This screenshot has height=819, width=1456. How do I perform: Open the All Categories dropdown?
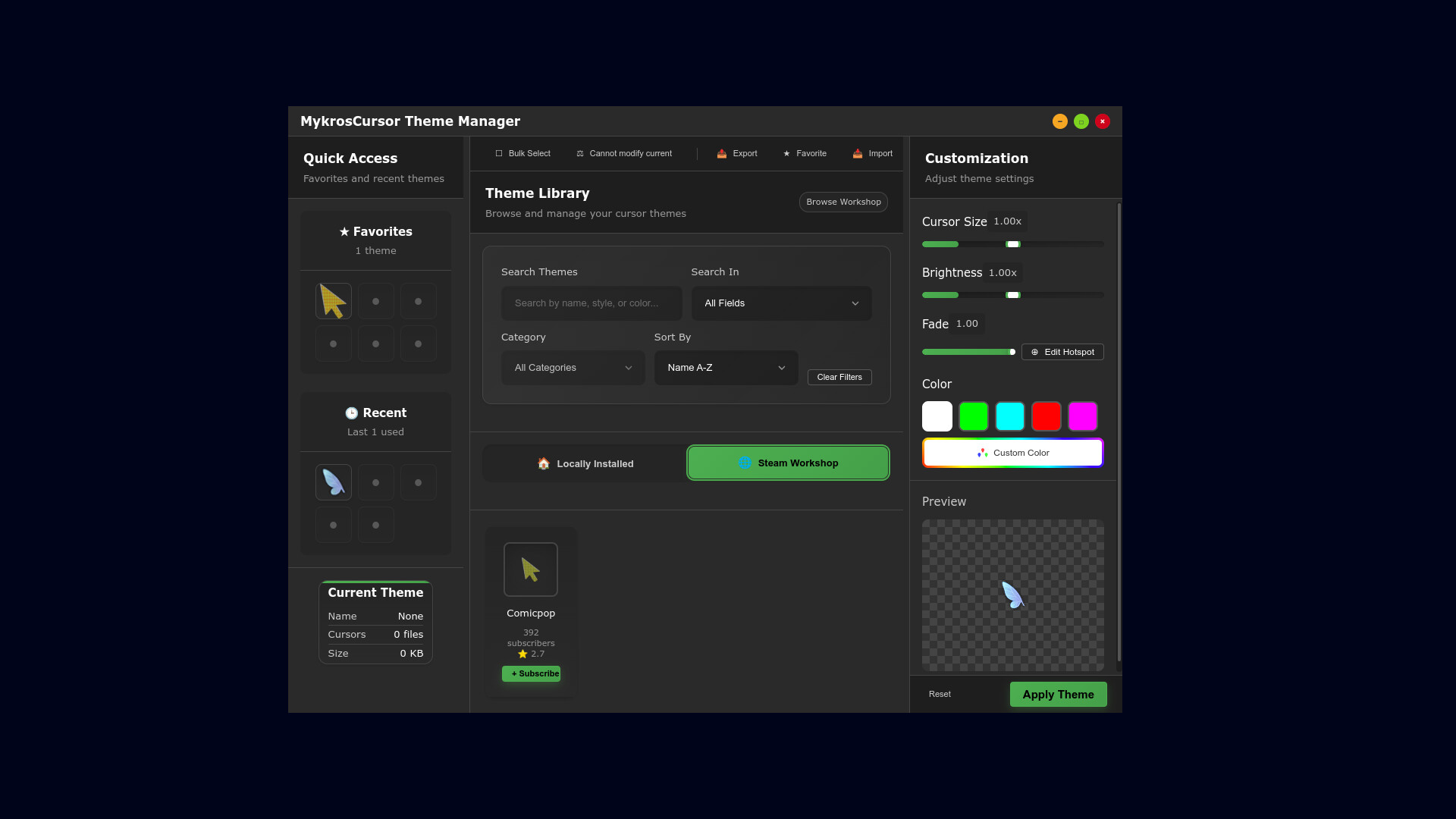[573, 368]
